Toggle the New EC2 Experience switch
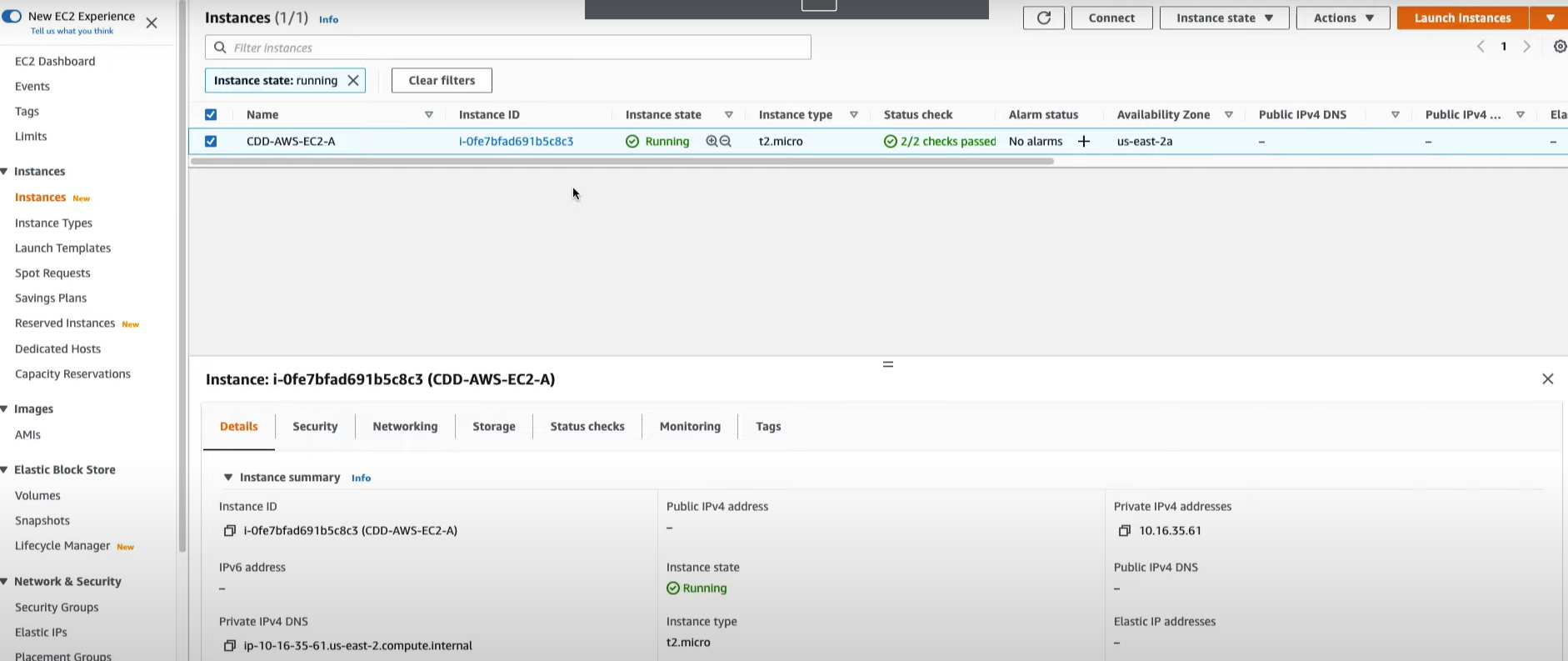Viewport: 1568px width, 661px height. point(12,16)
